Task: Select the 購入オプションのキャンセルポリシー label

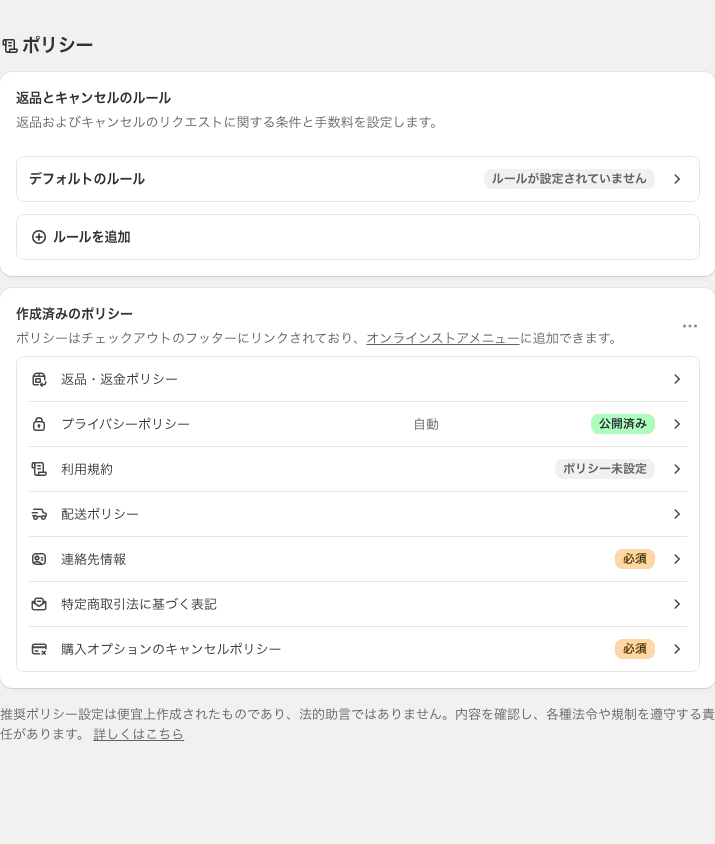Action: coord(171,649)
